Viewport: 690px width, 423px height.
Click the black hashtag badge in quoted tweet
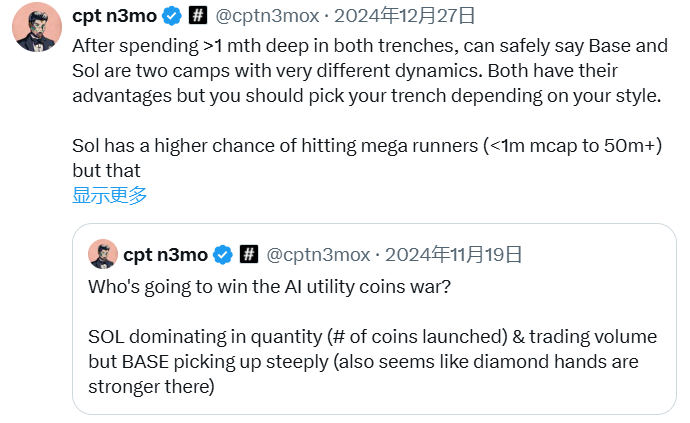(249, 255)
